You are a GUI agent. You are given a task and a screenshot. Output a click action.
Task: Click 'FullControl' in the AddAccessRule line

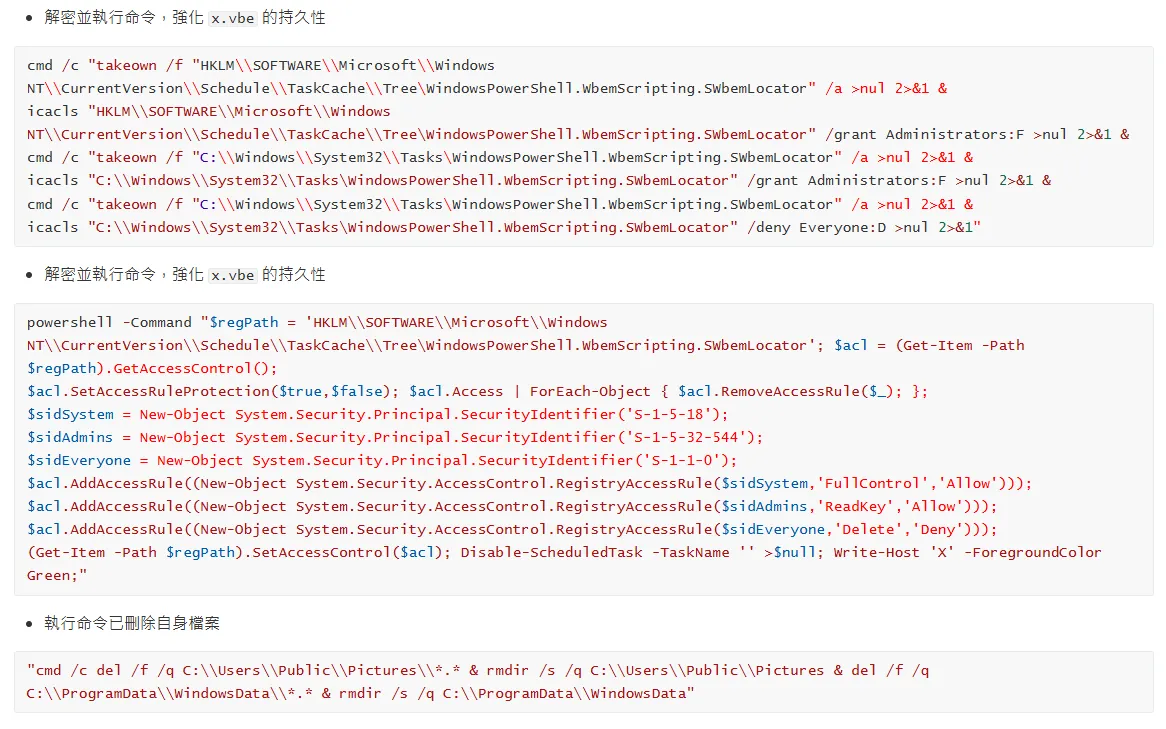[x=872, y=484]
